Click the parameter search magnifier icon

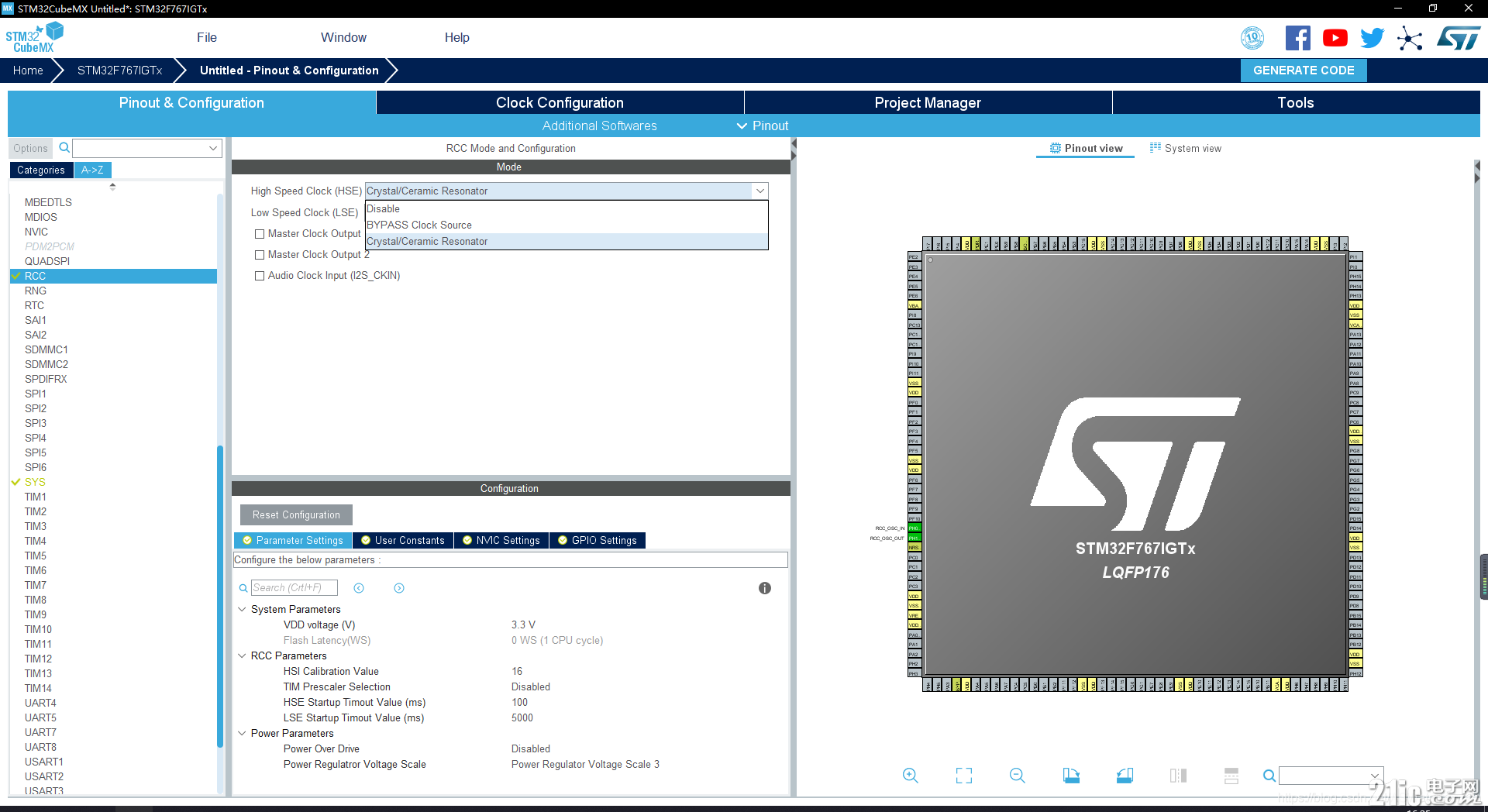(243, 588)
